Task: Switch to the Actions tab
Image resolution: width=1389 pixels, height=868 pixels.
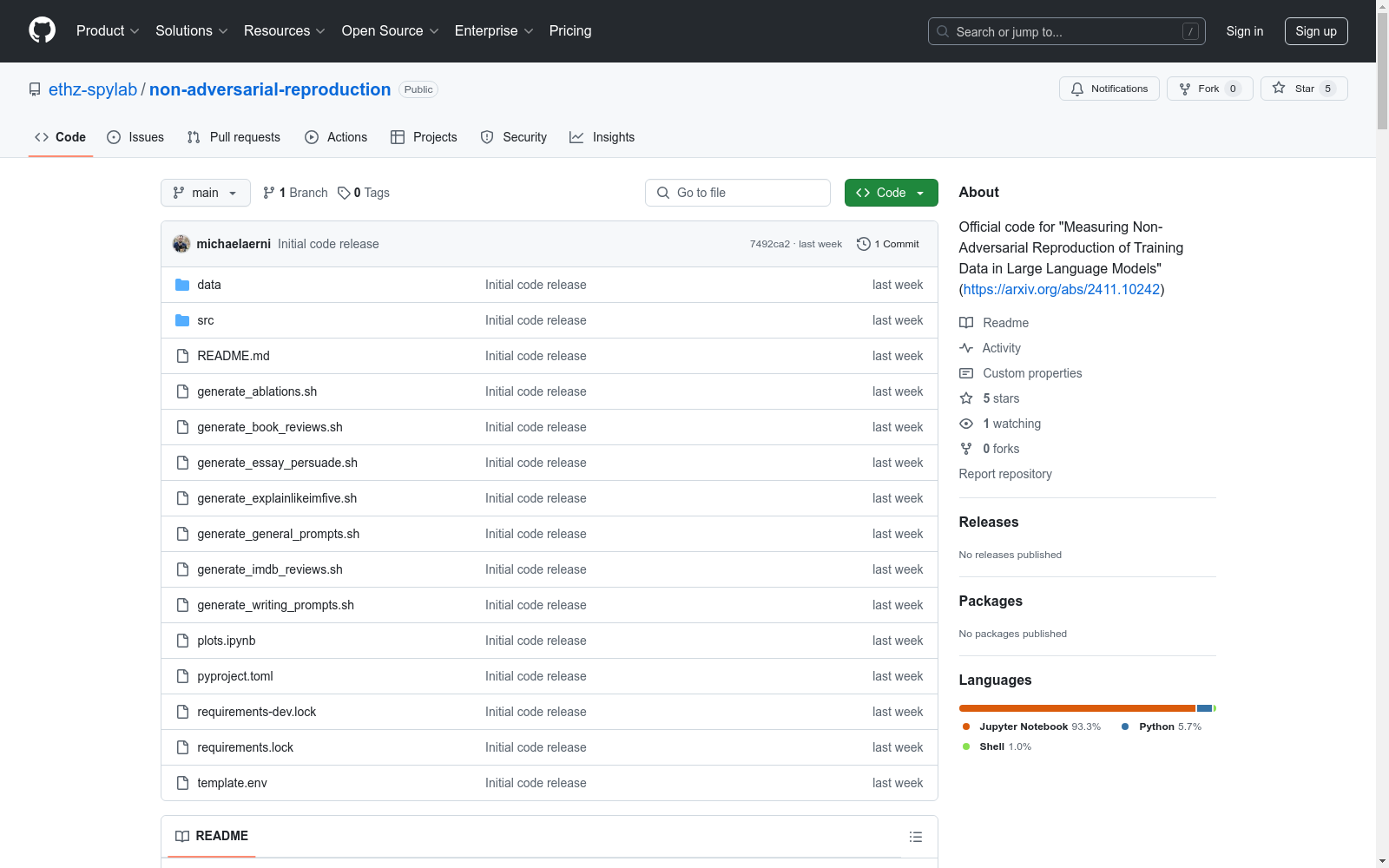Action: click(336, 137)
